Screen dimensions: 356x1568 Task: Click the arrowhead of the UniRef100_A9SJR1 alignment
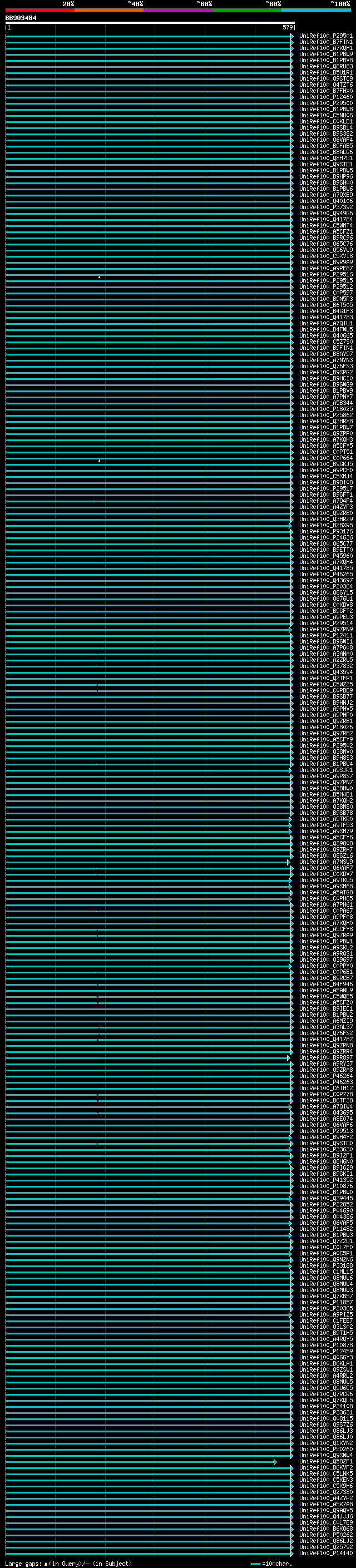pos(290,770)
